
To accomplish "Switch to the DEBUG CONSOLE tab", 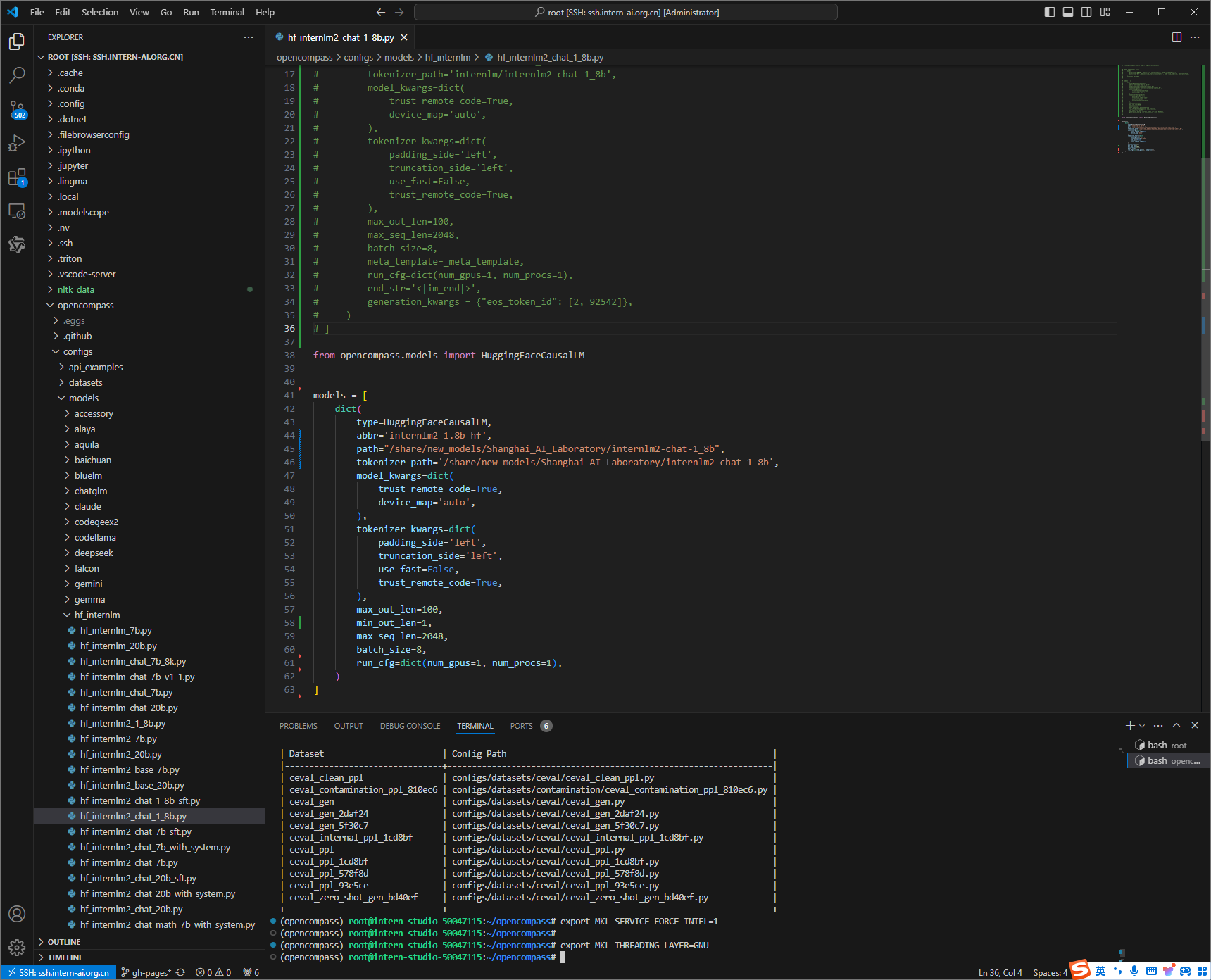I will tap(410, 726).
